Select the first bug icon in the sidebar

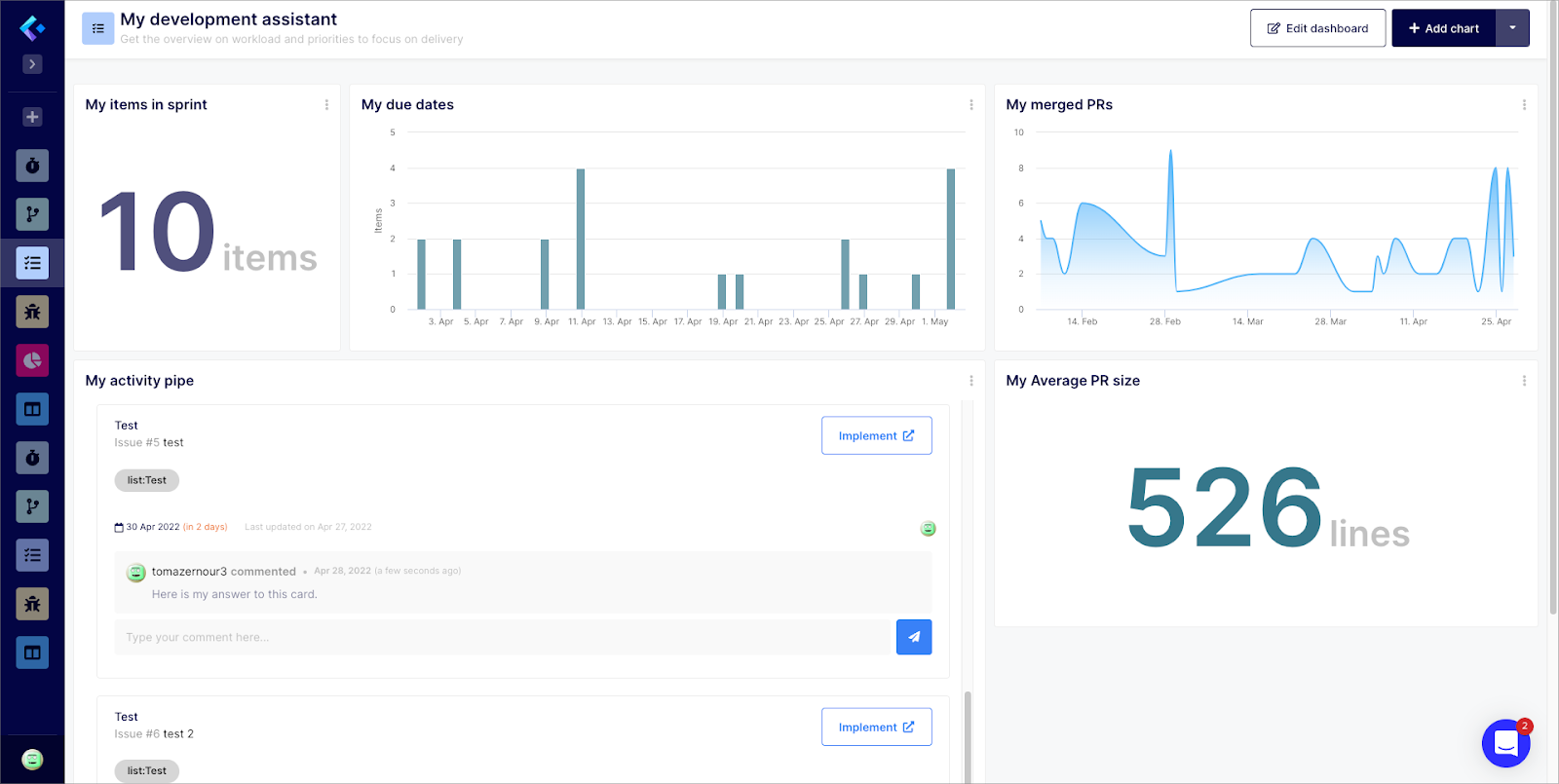click(x=32, y=312)
